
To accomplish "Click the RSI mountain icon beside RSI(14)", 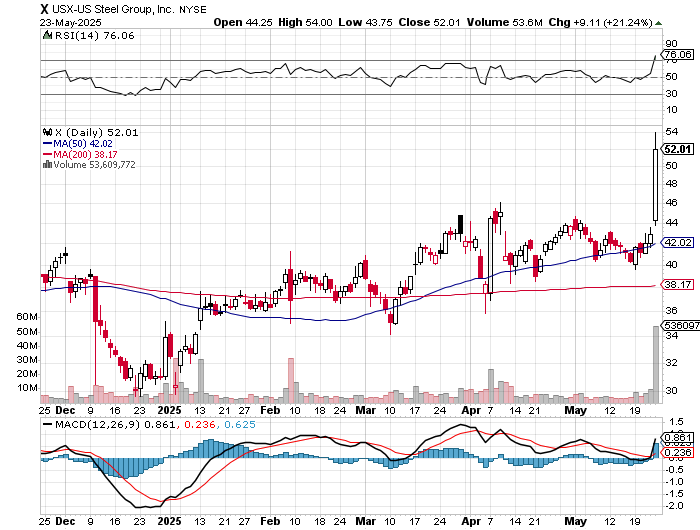I will click(x=46, y=35).
